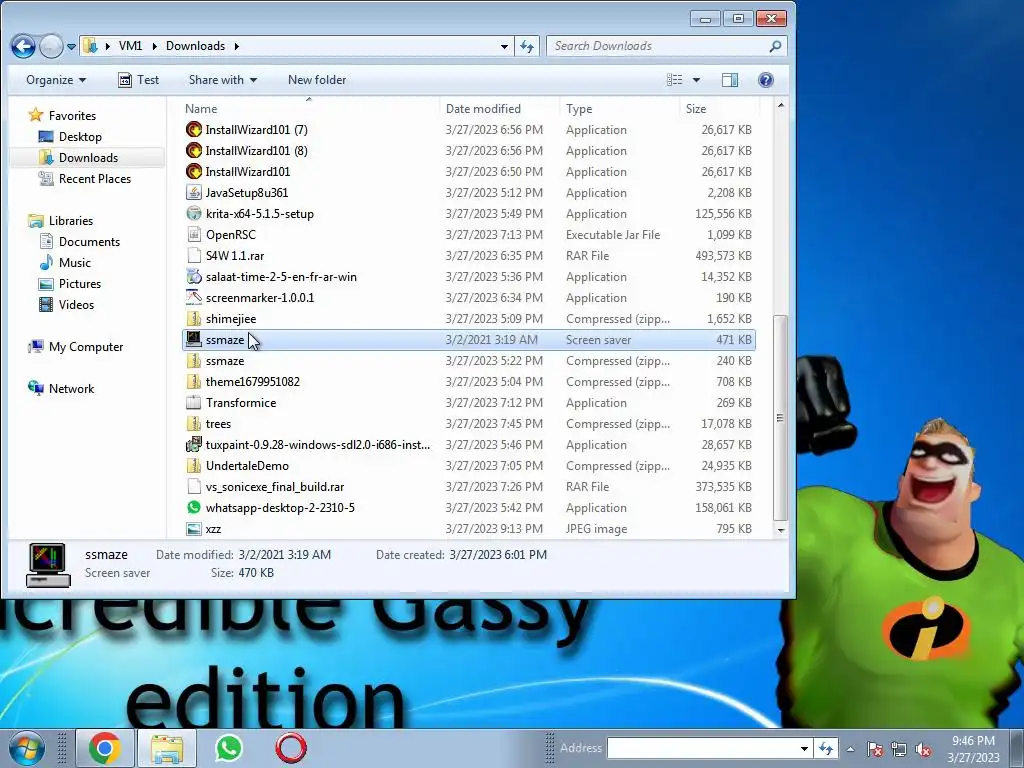
Task: Open the Organize menu
Action: point(56,80)
